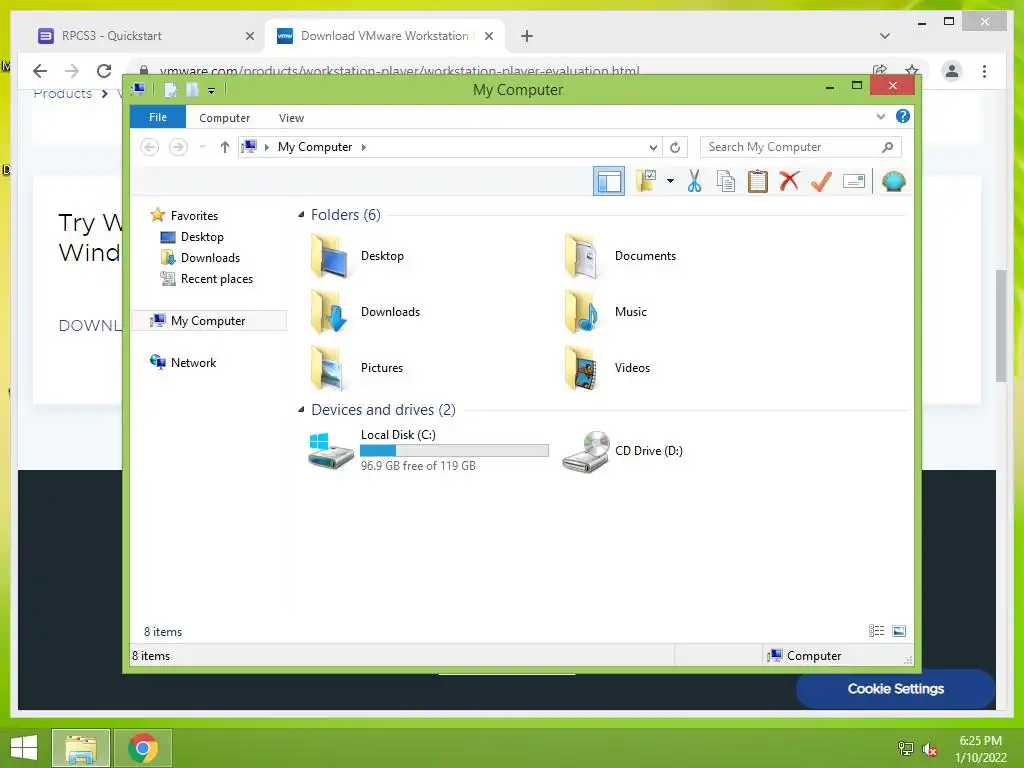Click Local Disk C usage bar

click(455, 451)
